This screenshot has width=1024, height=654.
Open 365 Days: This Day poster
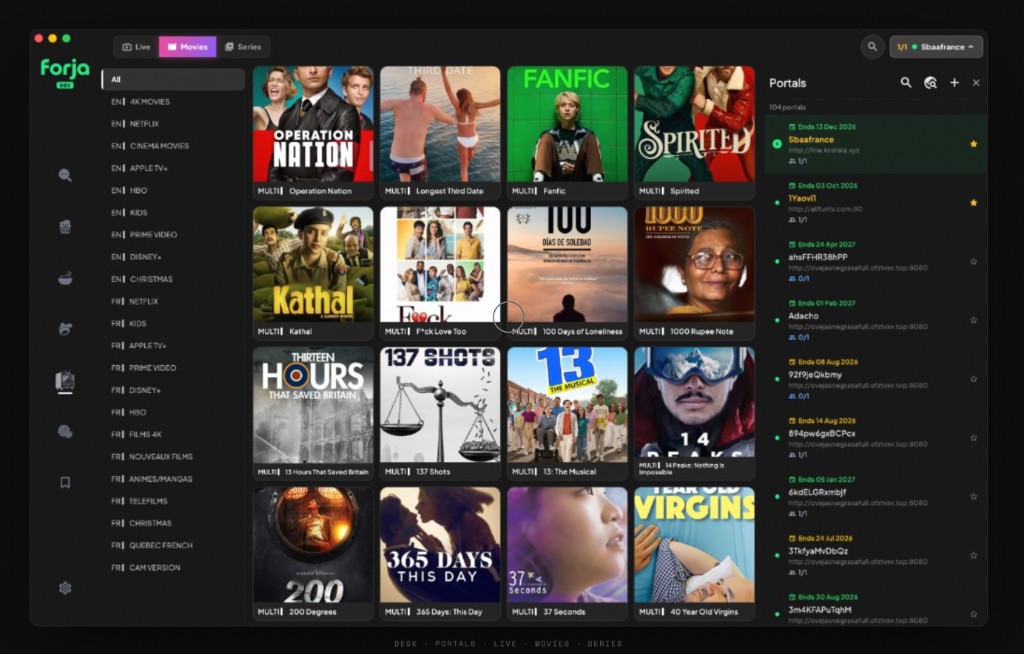point(440,545)
